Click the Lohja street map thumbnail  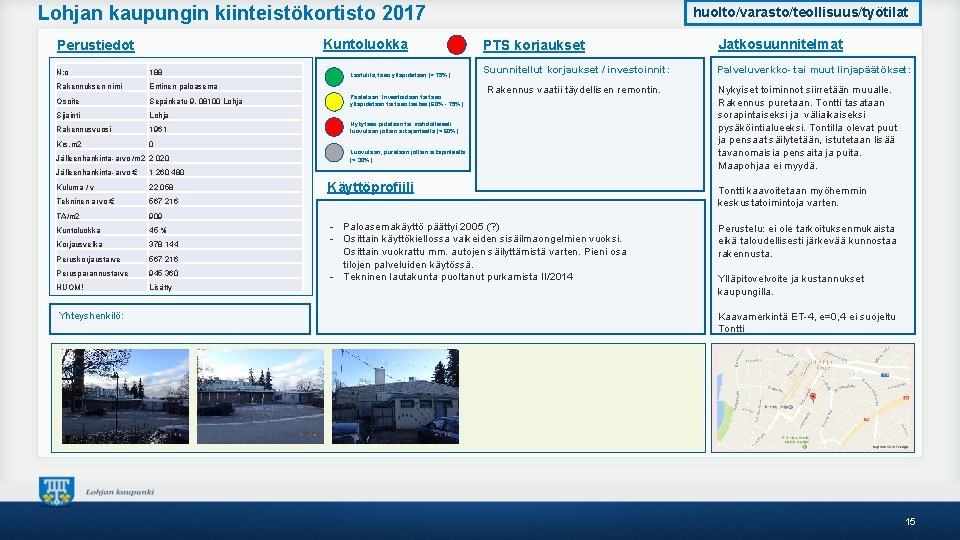pos(812,398)
